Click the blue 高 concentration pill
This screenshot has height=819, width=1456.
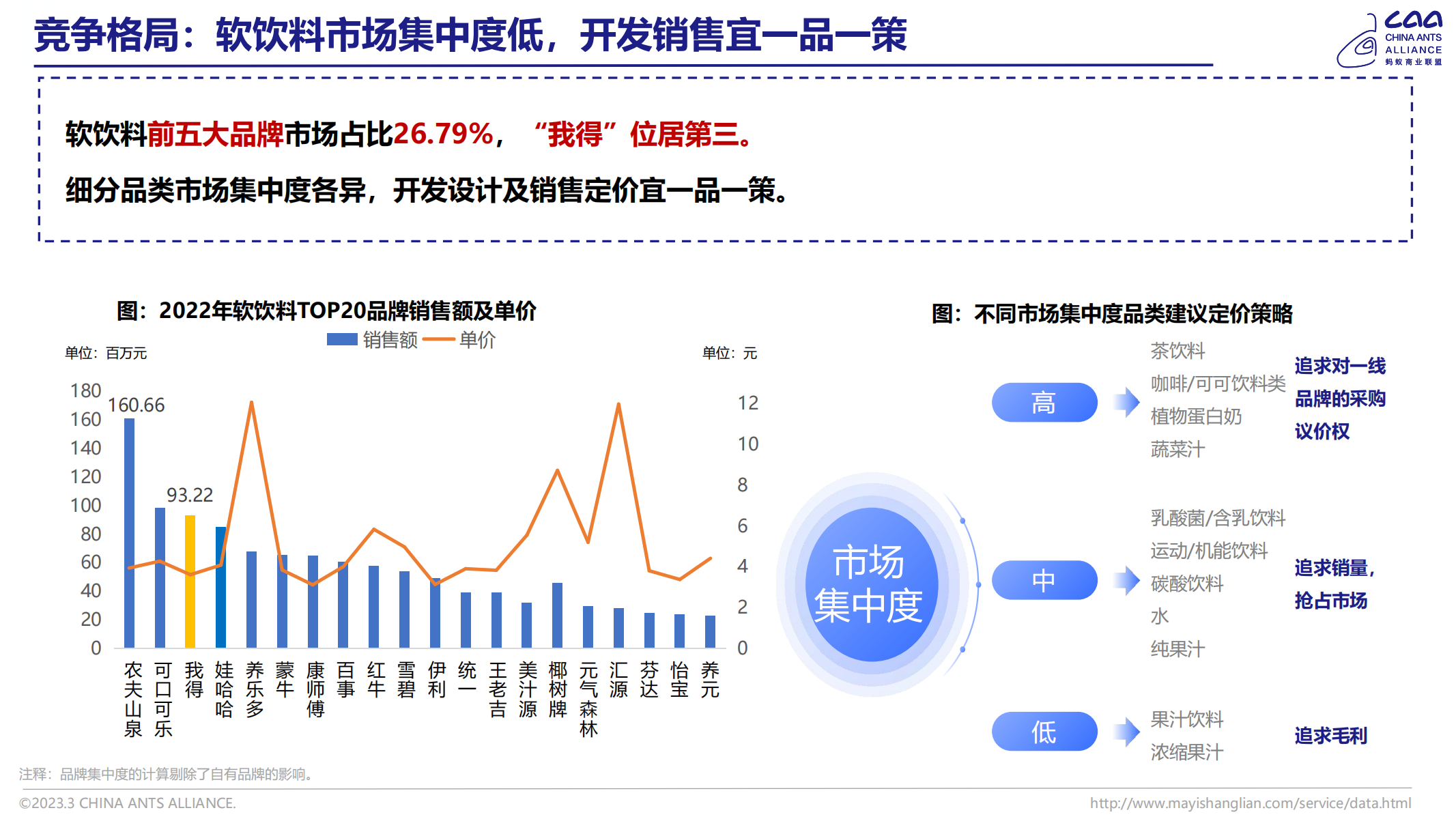tap(1044, 402)
